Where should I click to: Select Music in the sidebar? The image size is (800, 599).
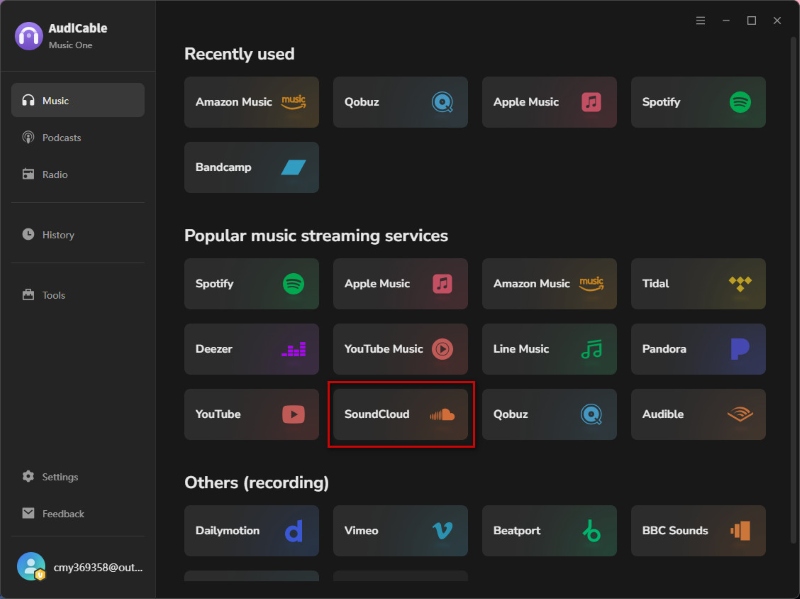coord(78,100)
